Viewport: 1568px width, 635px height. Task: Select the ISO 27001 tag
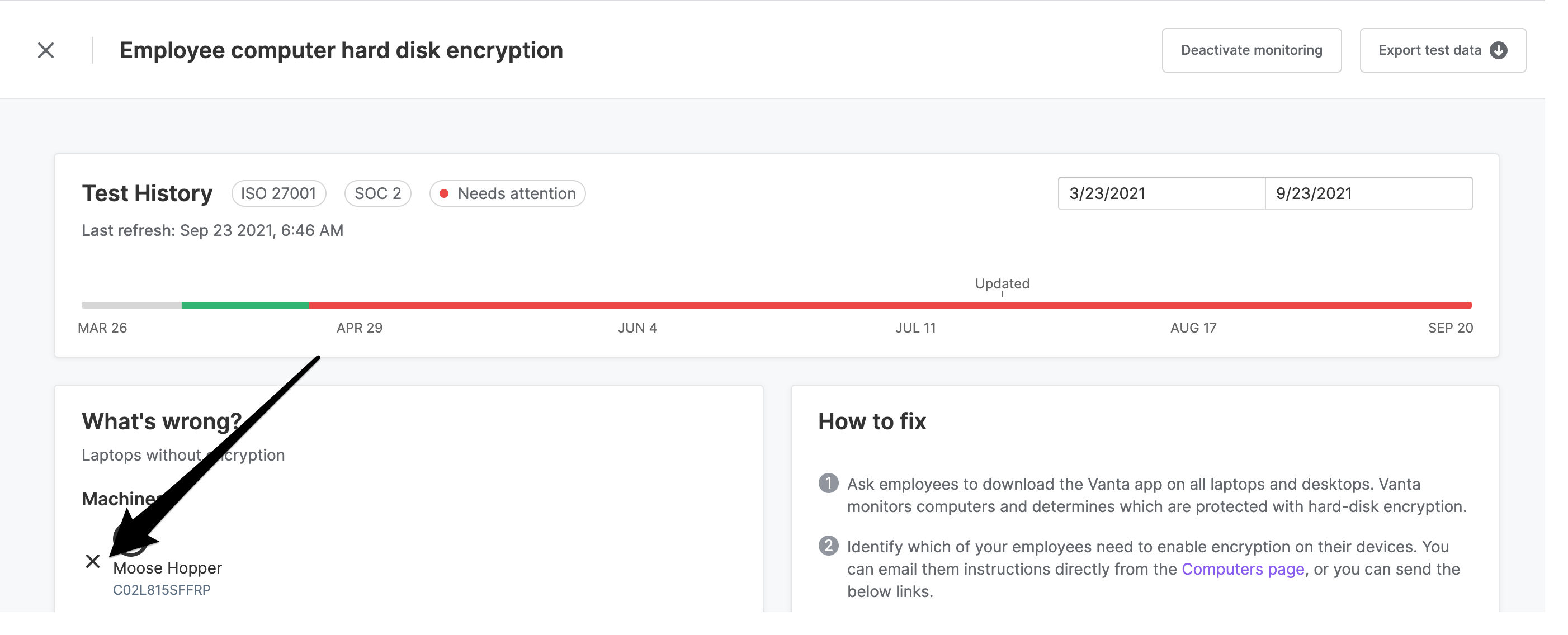[x=278, y=193]
